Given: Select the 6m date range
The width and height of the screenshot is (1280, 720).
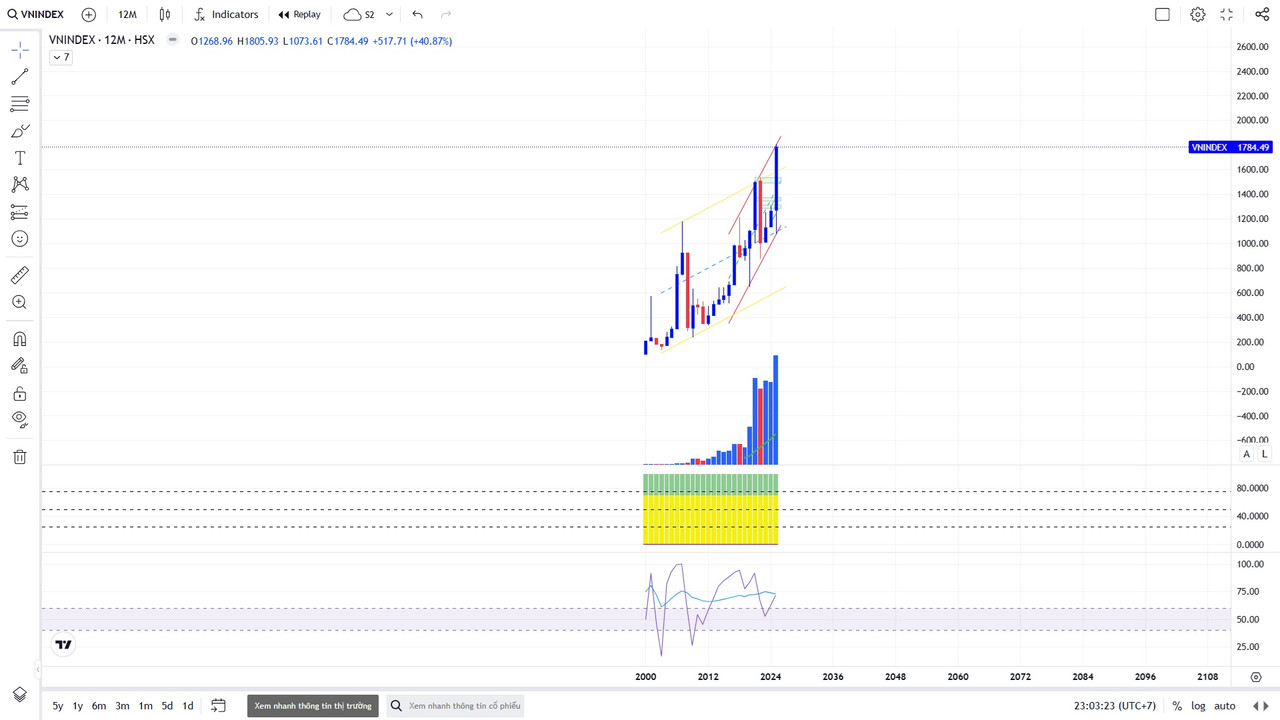Looking at the screenshot, I should [x=99, y=706].
